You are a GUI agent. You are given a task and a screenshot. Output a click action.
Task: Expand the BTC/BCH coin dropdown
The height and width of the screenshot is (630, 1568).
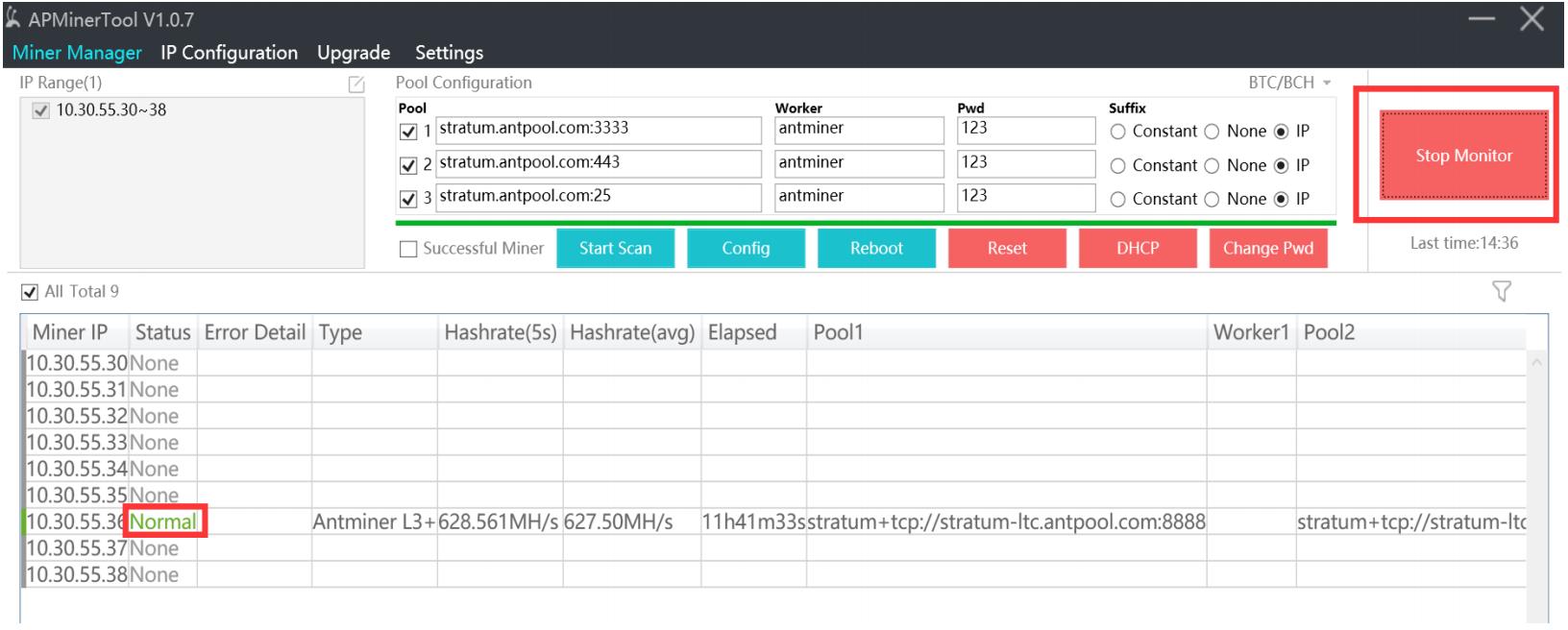pos(1289,83)
